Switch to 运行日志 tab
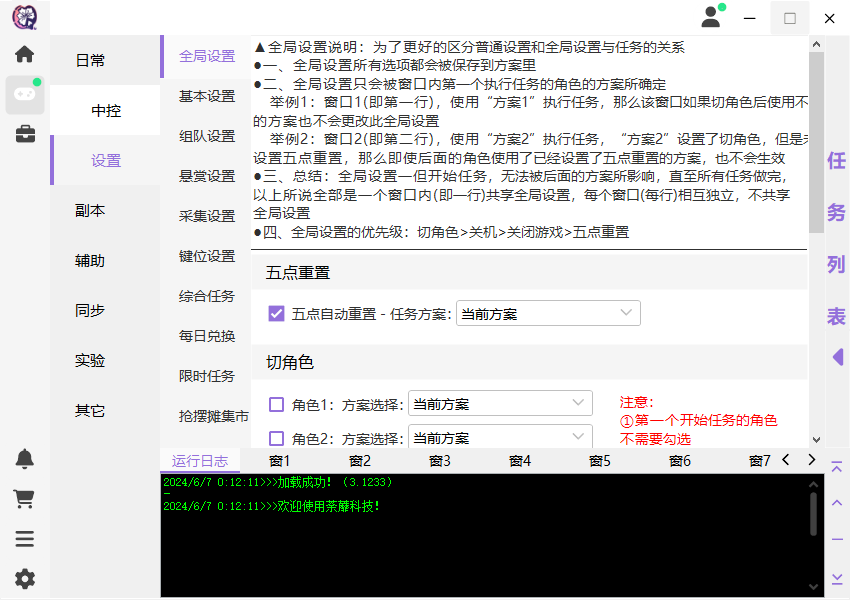Viewport: 850px width, 600px height. [200, 461]
